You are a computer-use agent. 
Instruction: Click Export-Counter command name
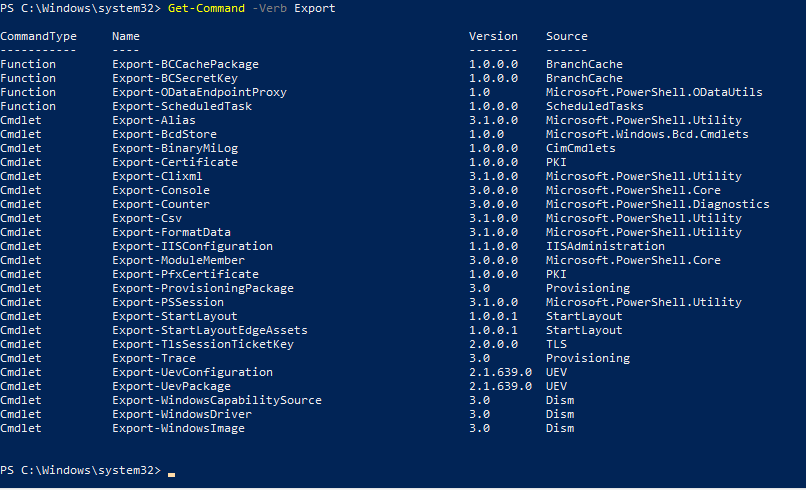pos(161,204)
